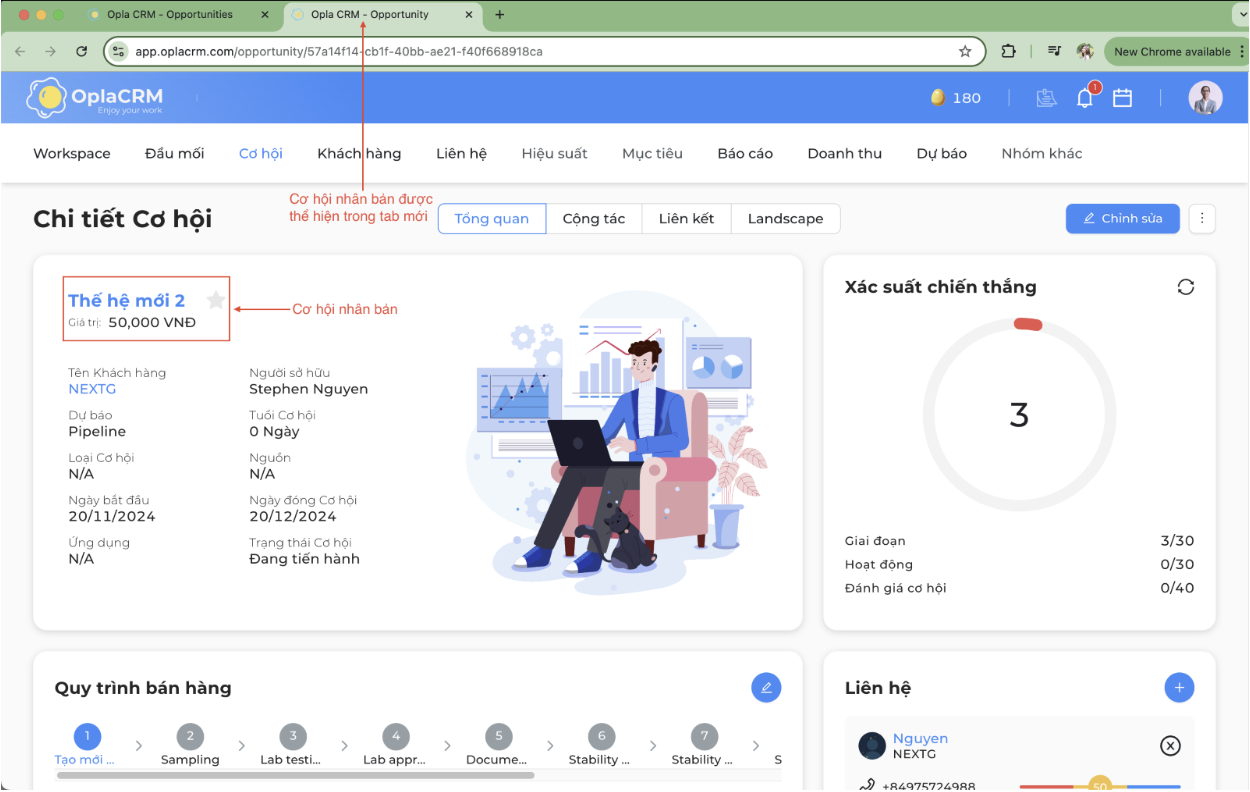Edit the Quy trình bán hàng pipeline
The height and width of the screenshot is (792, 1250).
pos(766,687)
